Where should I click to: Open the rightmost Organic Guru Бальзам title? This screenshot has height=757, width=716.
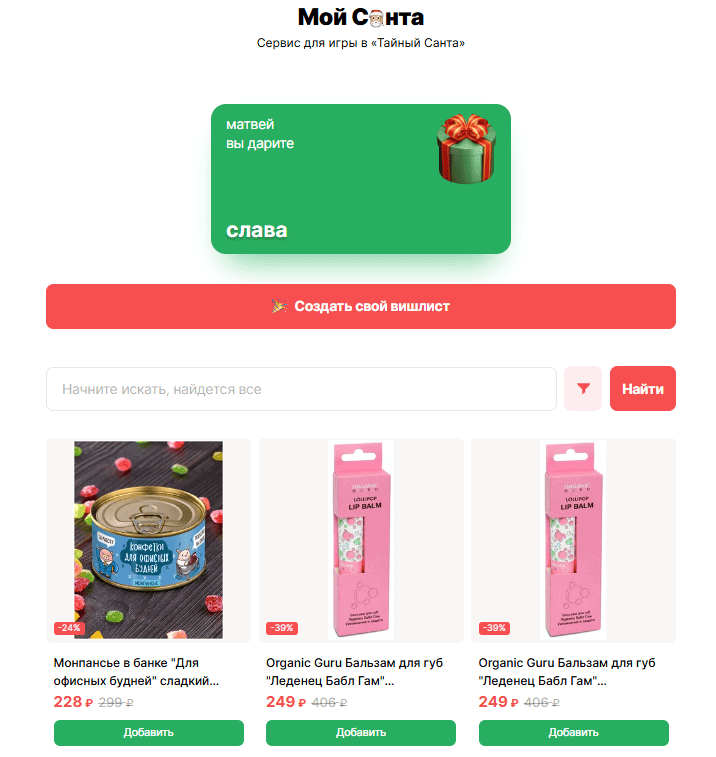[x=567, y=672]
